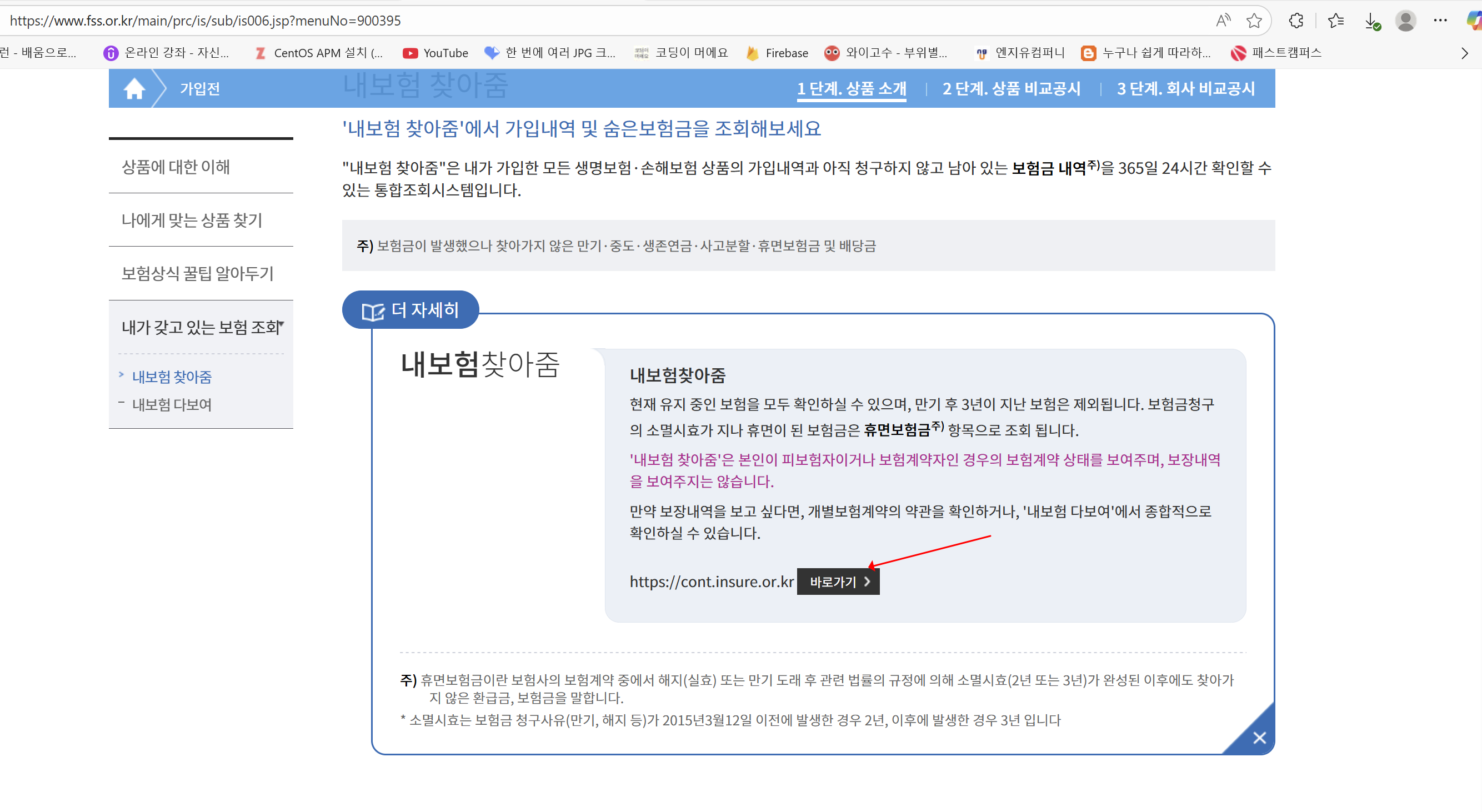Toggle the 더 자세히 details tab
Screen dimensions: 1482x812
tap(410, 310)
